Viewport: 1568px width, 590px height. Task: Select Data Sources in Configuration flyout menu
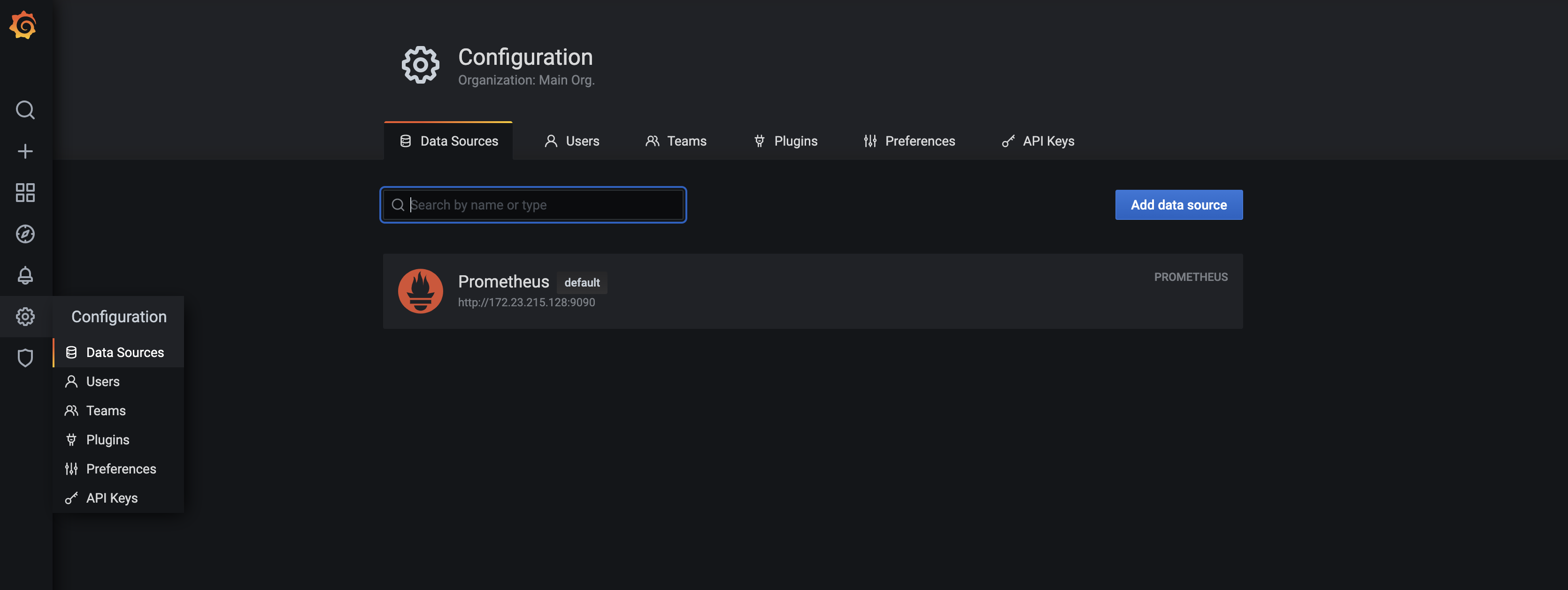click(119, 352)
